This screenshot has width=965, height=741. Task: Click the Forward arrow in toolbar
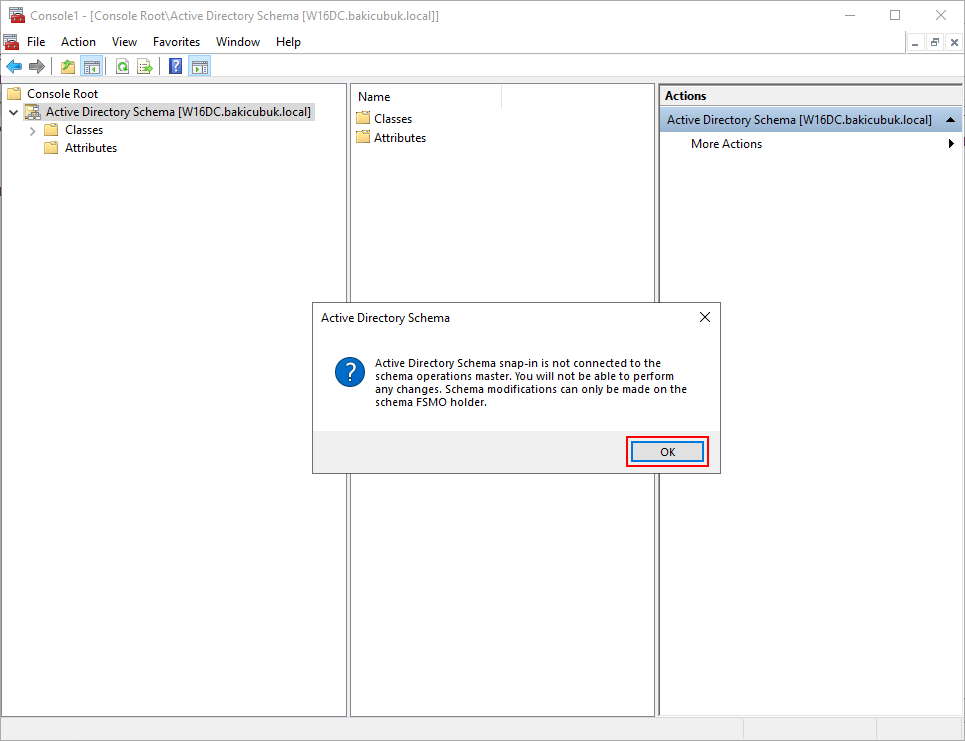click(37, 66)
